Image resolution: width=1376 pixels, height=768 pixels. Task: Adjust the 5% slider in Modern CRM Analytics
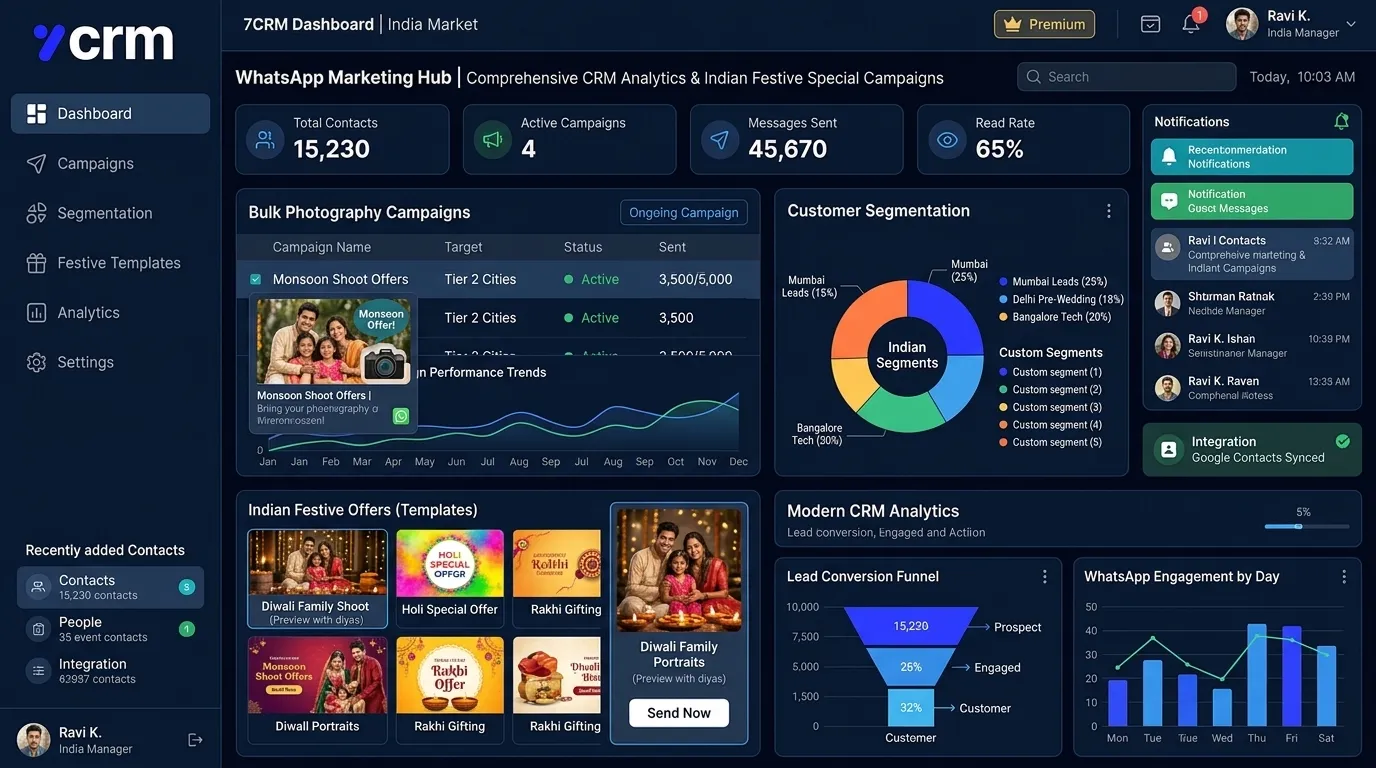[1299, 526]
